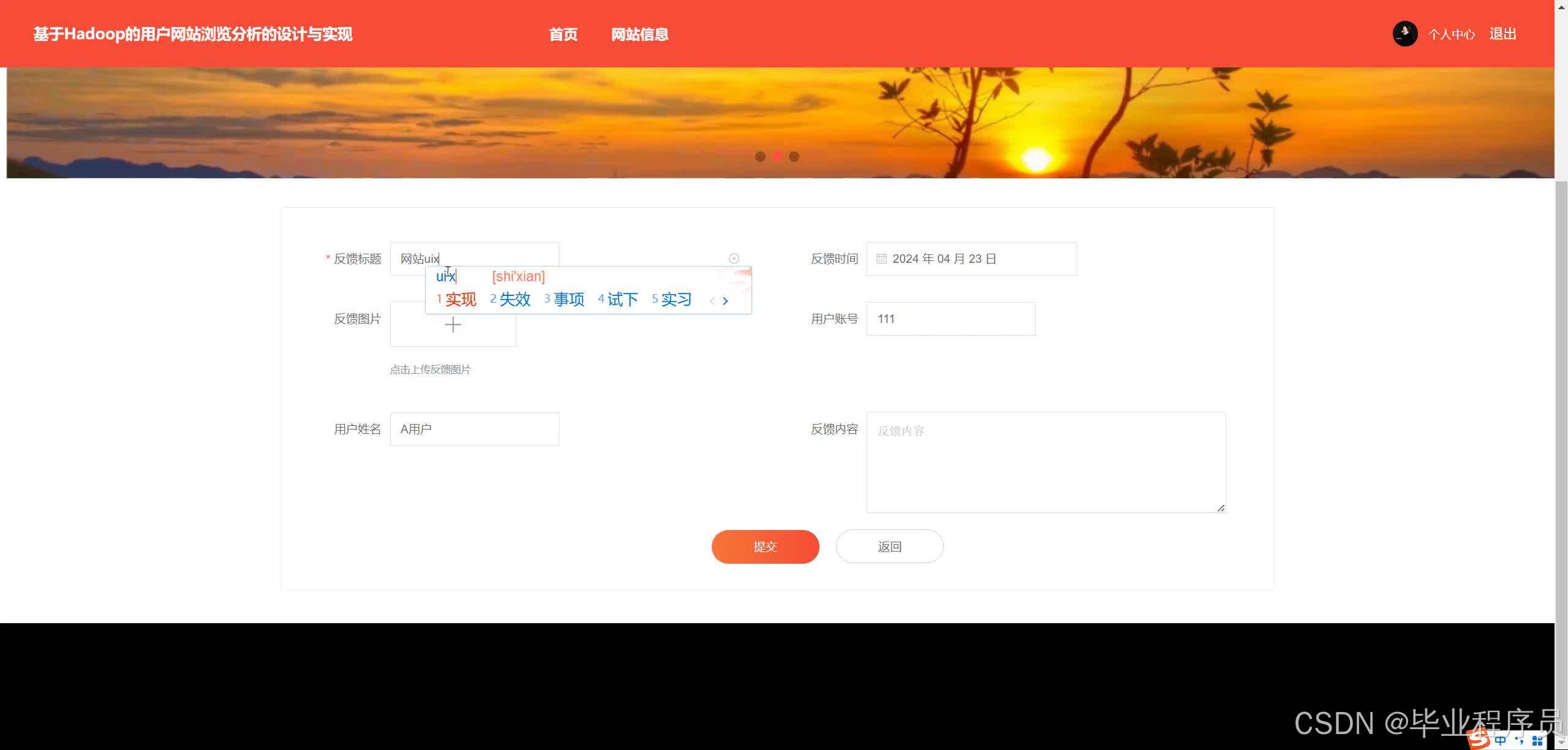Clear 反馈标题 text using the circle-x icon
Screen dimensions: 1568x750
pyautogui.click(x=734, y=258)
